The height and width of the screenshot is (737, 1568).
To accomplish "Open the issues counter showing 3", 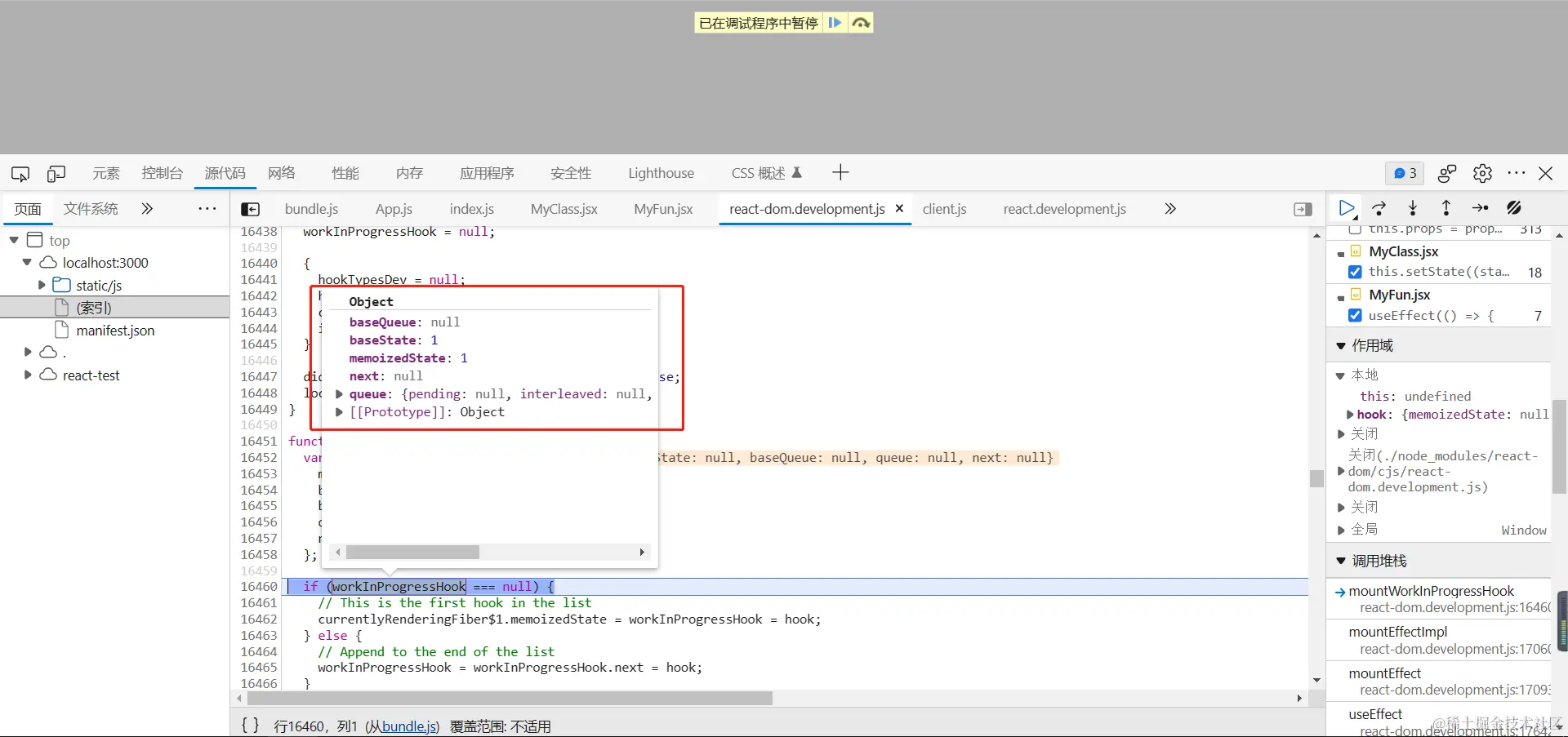I will pyautogui.click(x=1405, y=173).
